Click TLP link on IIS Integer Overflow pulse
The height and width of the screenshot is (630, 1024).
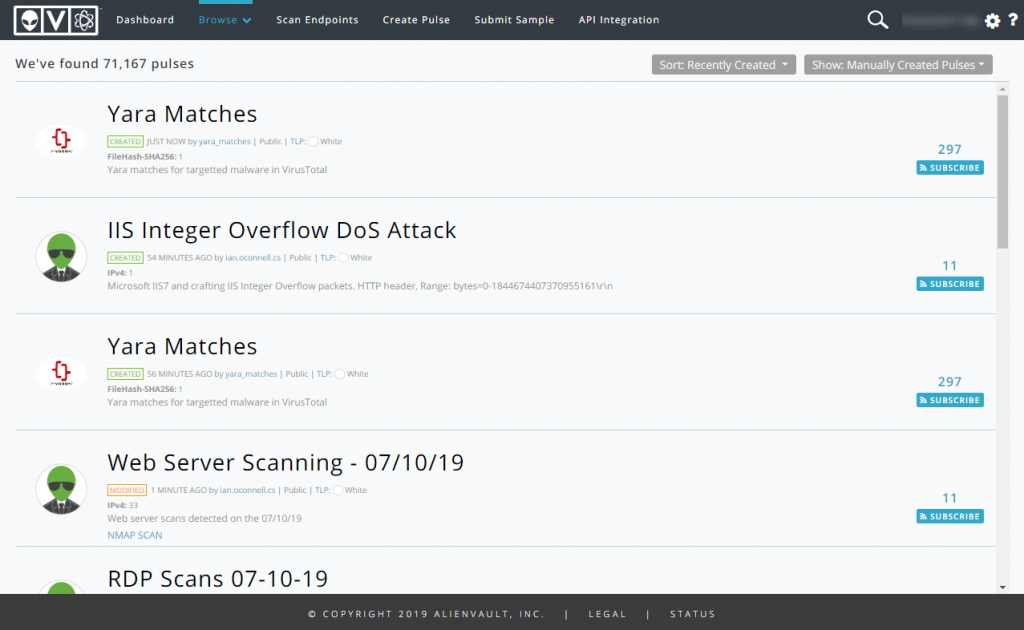(x=327, y=257)
